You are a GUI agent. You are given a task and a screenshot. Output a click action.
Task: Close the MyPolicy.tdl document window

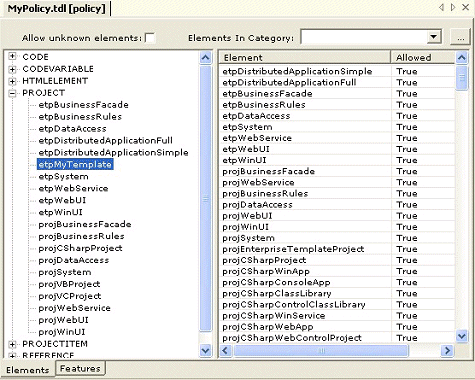pyautogui.click(x=466, y=7)
